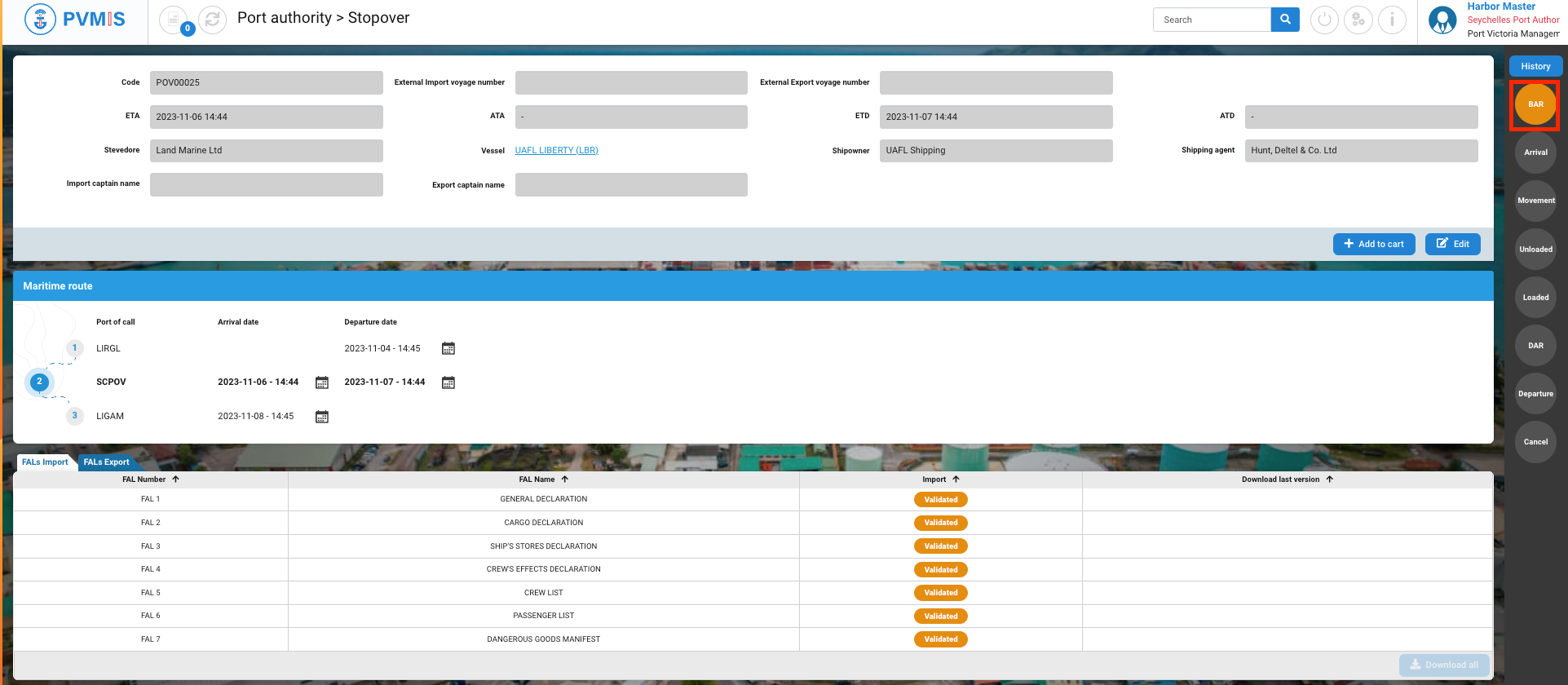Click the power logout icon
The image size is (1568, 685).
point(1323,20)
